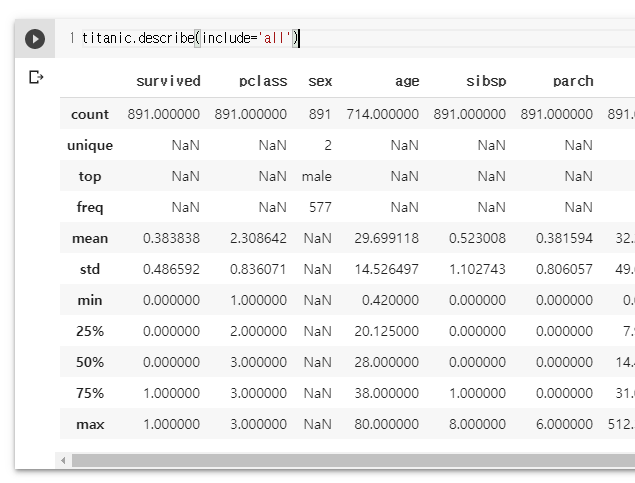
Task: Click the freq value 577
Action: coord(320,207)
